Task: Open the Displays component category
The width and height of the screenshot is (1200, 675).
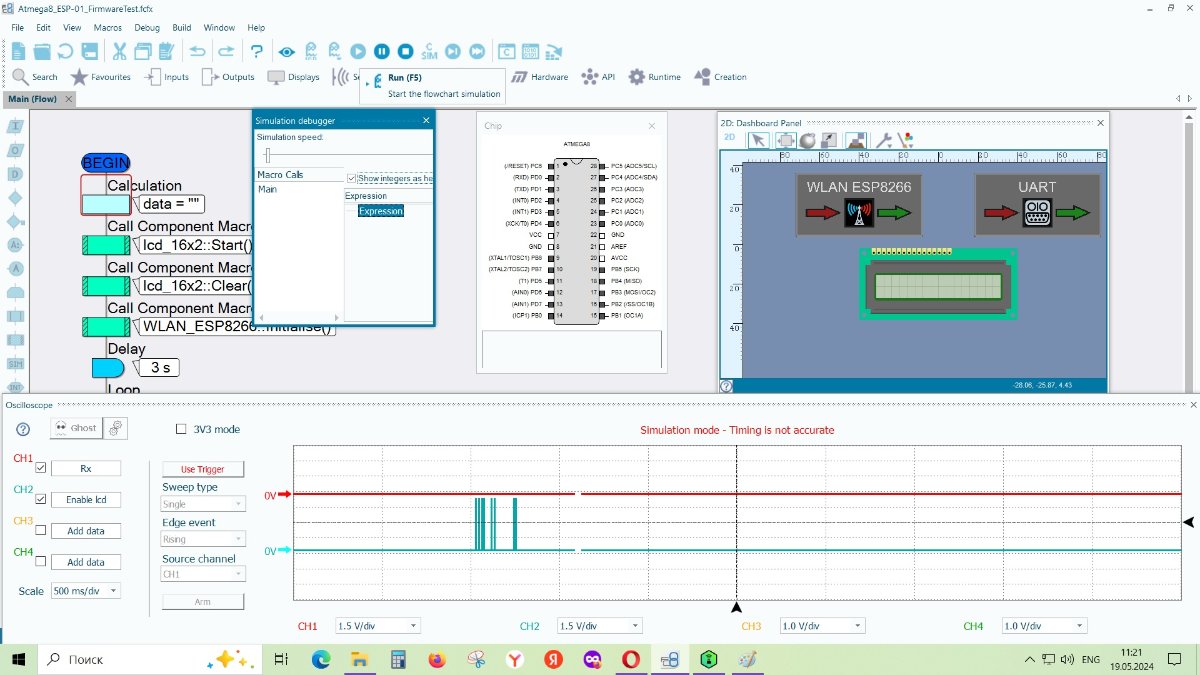Action: 293,77
